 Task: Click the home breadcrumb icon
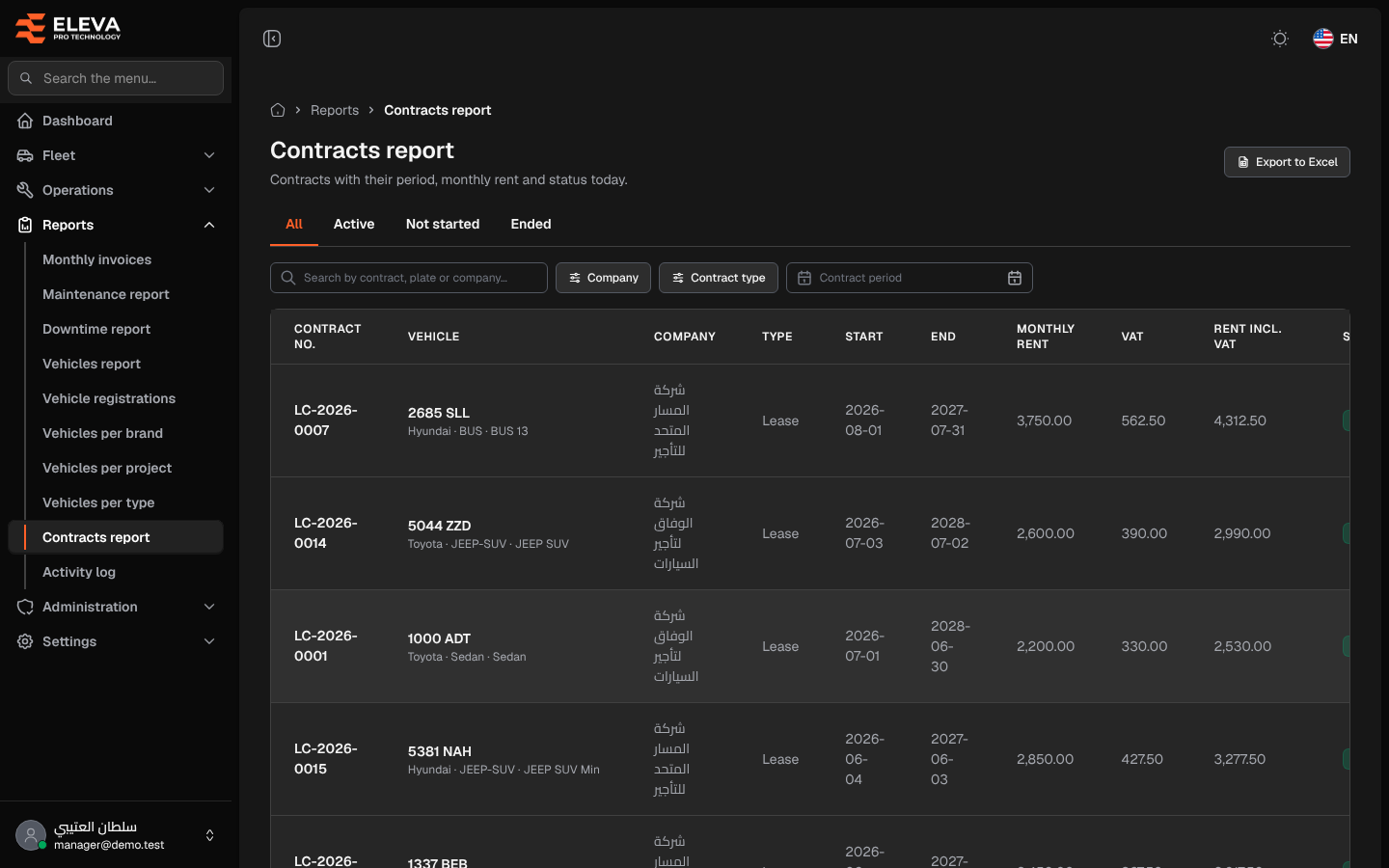point(278,110)
